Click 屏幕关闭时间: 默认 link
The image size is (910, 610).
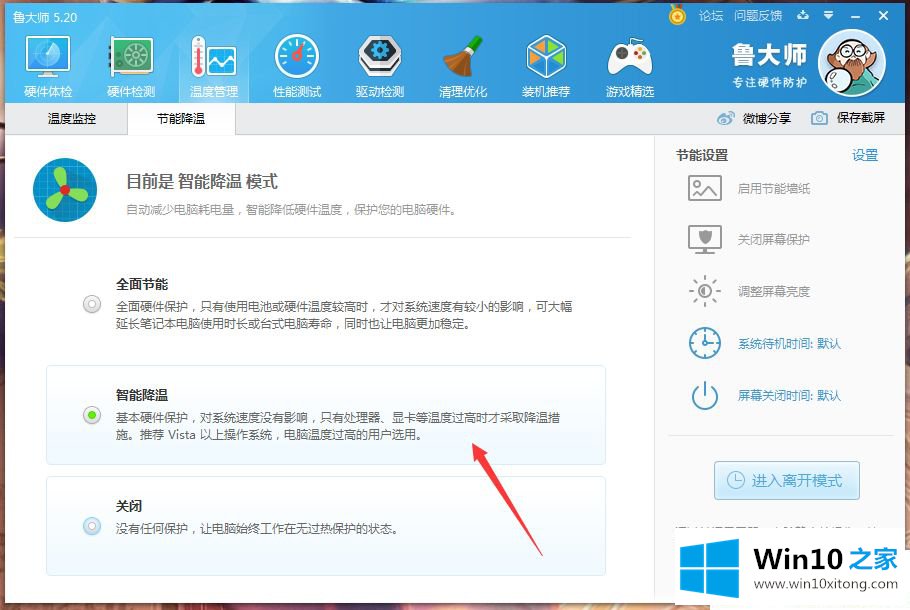click(x=789, y=396)
